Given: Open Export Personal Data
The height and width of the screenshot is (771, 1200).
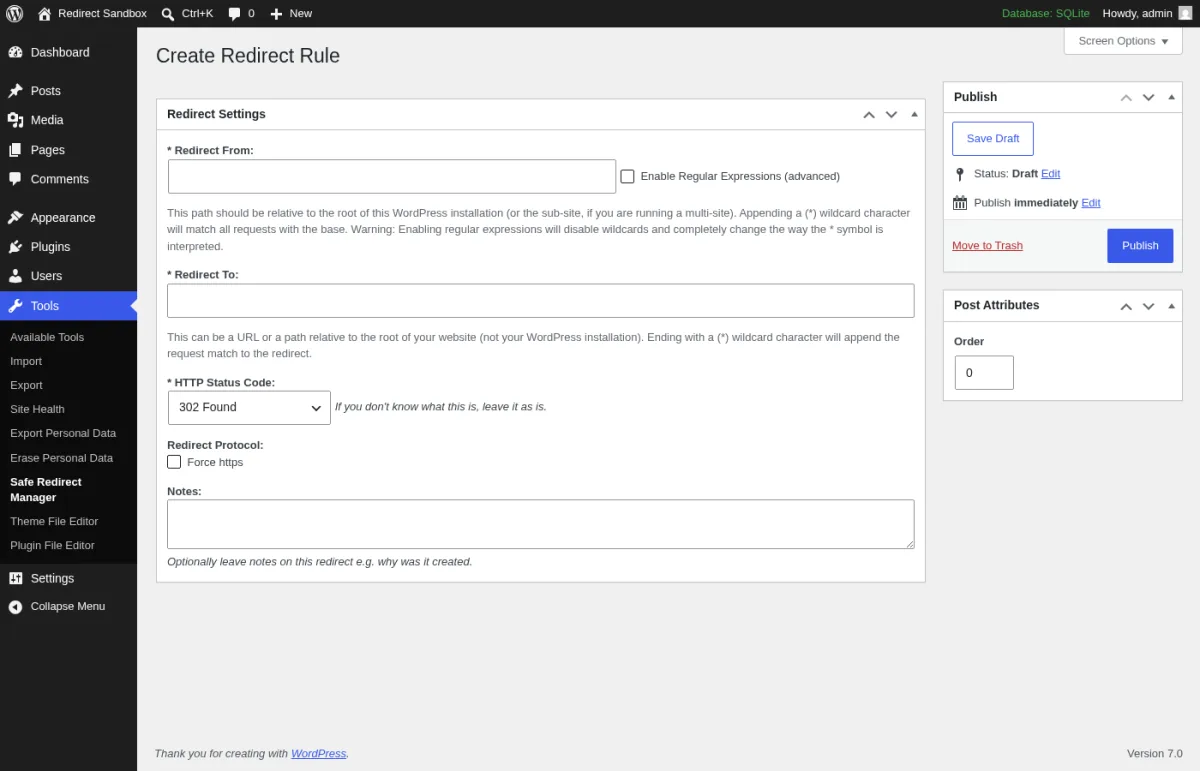Looking at the screenshot, I should tap(63, 433).
